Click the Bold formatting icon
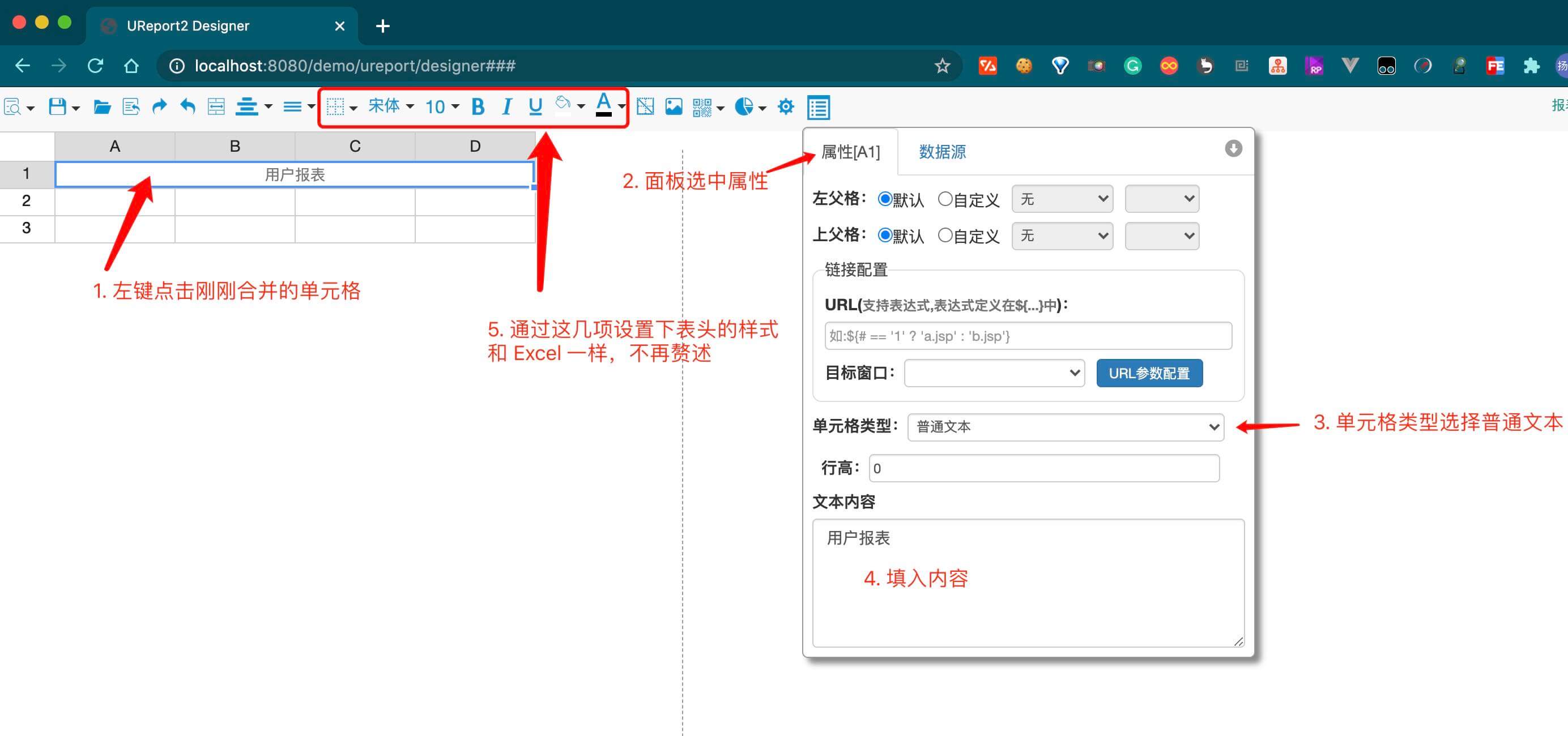Screen dimensions: 1568x736 click(x=478, y=107)
